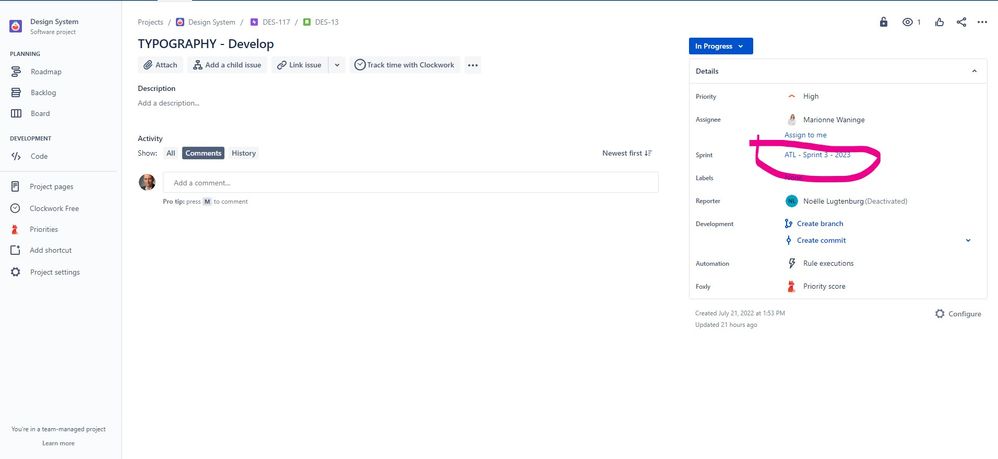The image size is (998, 459).
Task: Collapse the Details panel chevron
Action: (974, 71)
